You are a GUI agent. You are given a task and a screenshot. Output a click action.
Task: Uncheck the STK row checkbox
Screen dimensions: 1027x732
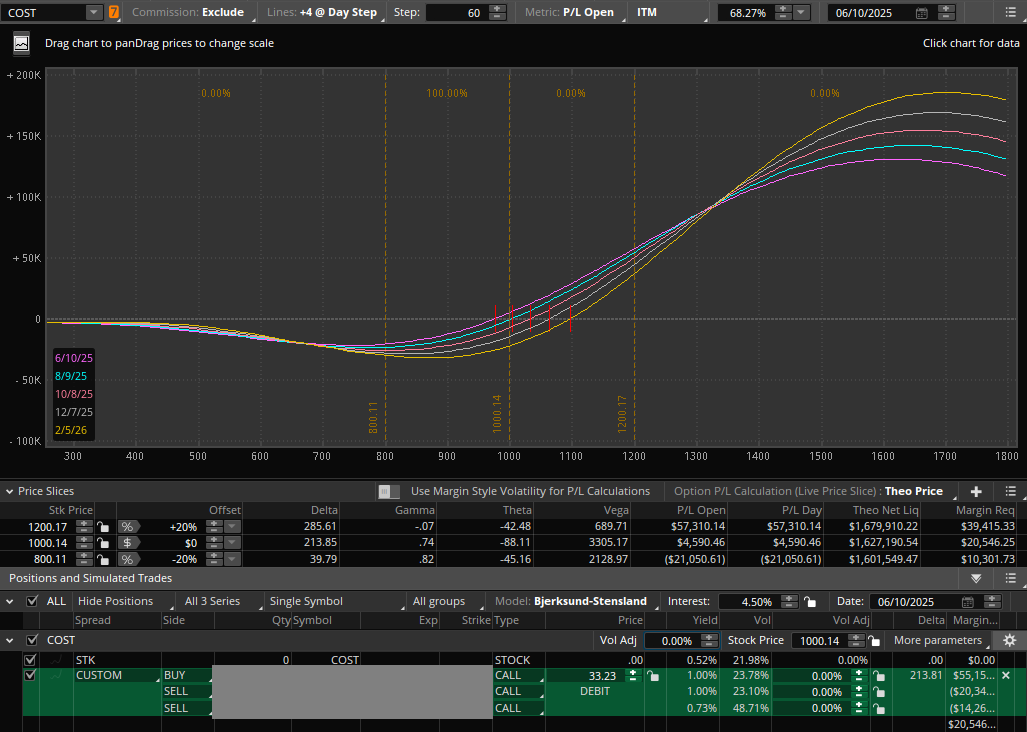[x=30, y=660]
